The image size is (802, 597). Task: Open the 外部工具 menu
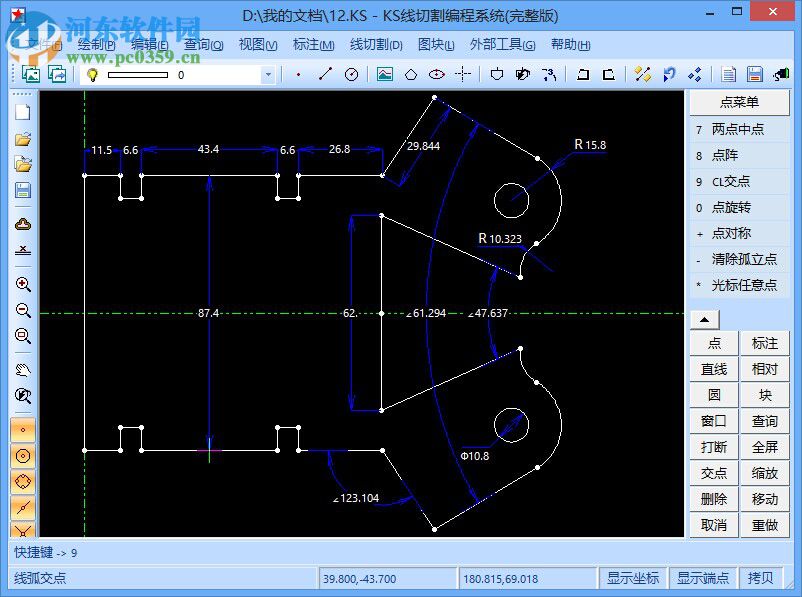coord(502,44)
